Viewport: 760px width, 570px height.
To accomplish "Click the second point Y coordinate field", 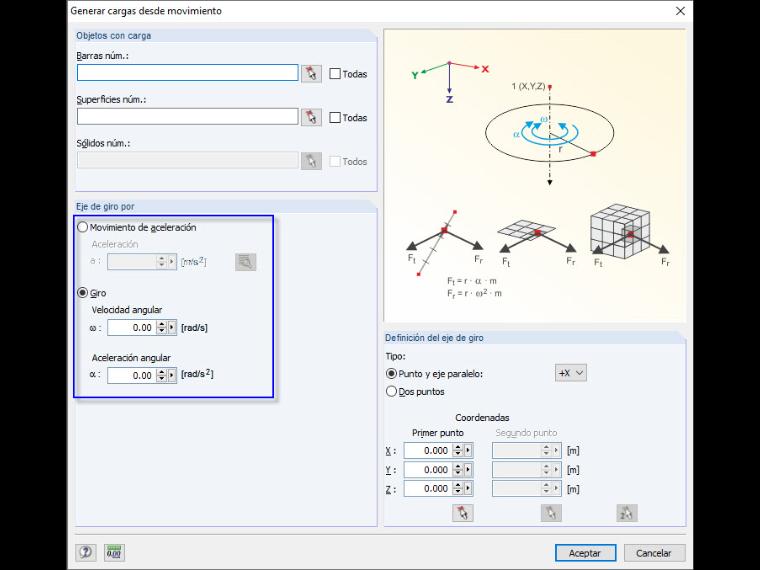I will pos(517,470).
